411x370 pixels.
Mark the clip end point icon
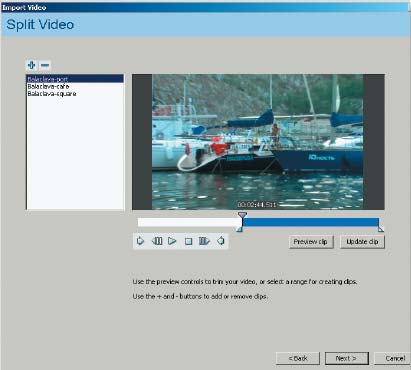(x=221, y=241)
